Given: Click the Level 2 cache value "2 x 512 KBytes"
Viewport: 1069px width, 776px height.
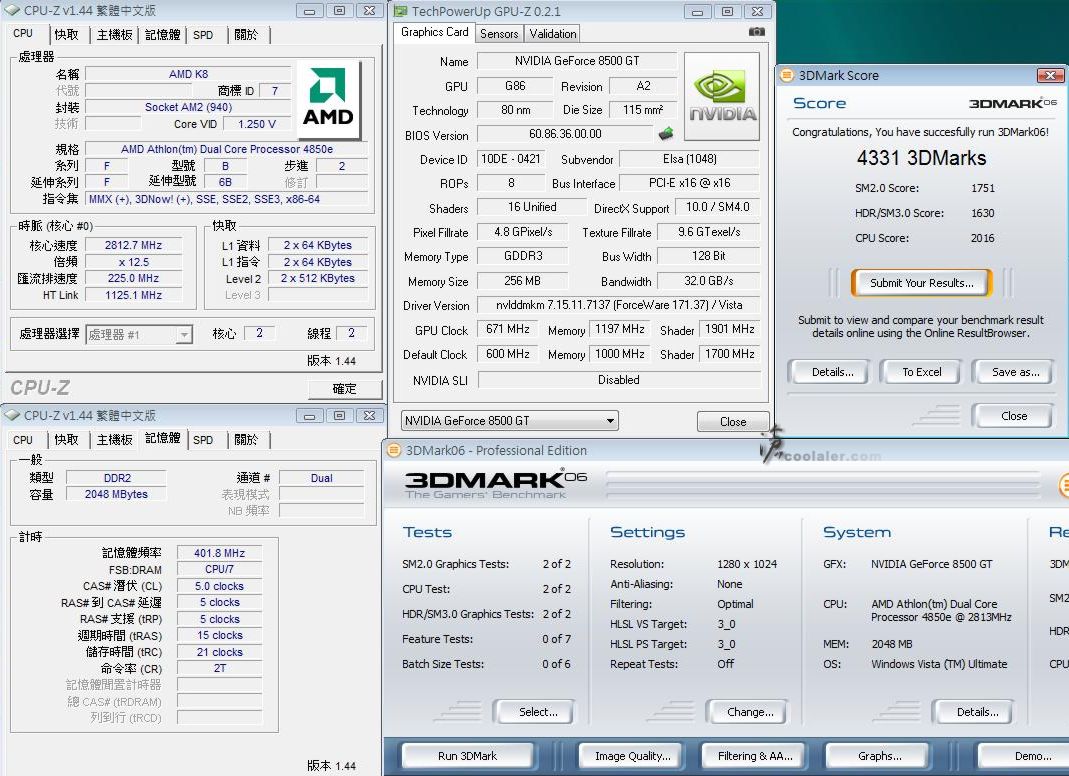Looking at the screenshot, I should (x=318, y=278).
